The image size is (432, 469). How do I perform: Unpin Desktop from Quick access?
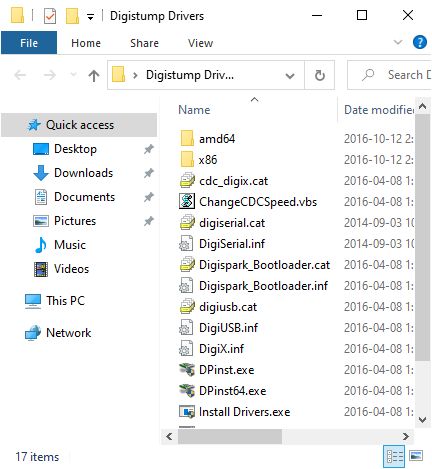[x=149, y=149]
